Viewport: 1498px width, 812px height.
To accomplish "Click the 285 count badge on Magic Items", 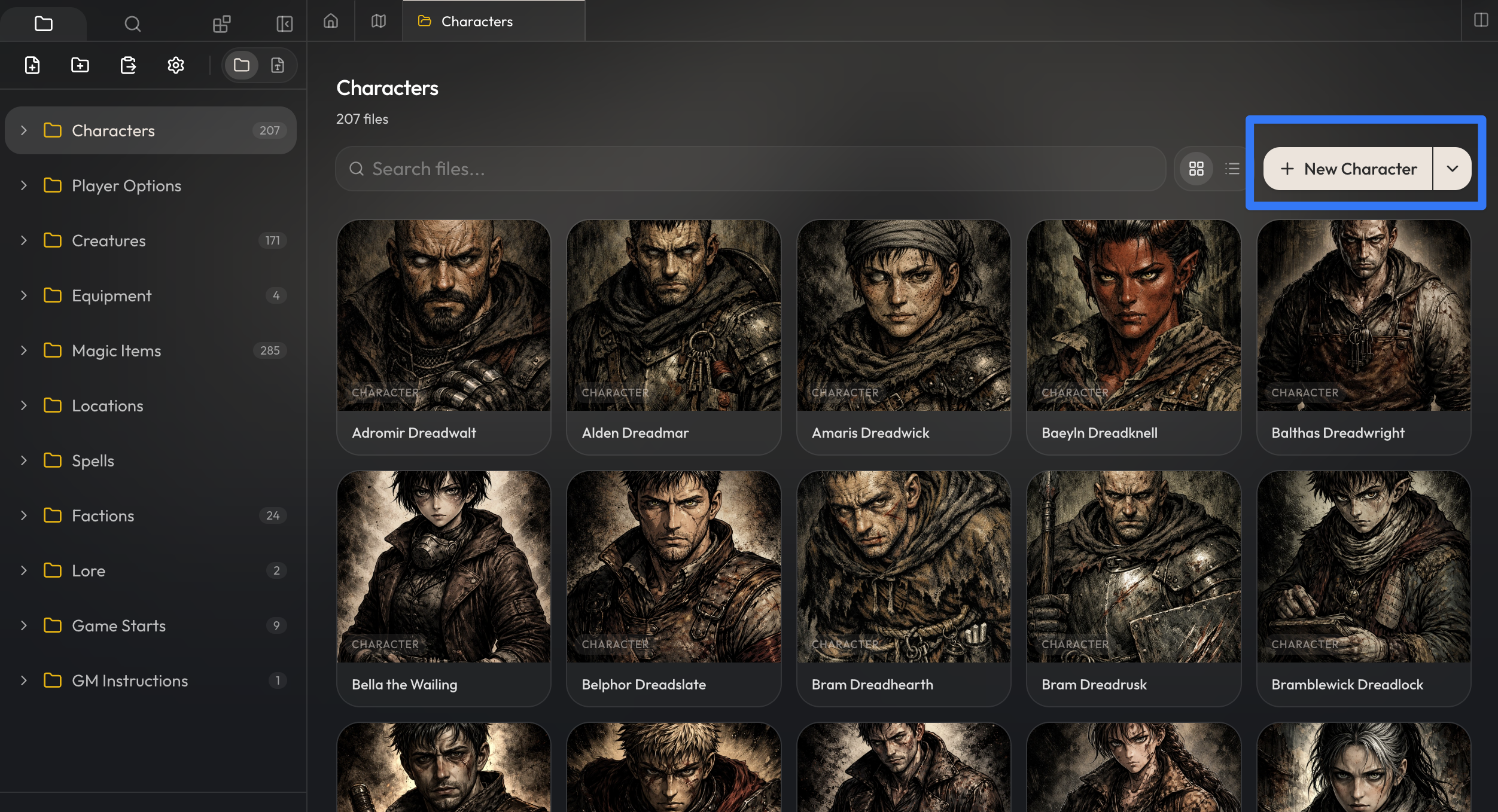I will point(270,350).
